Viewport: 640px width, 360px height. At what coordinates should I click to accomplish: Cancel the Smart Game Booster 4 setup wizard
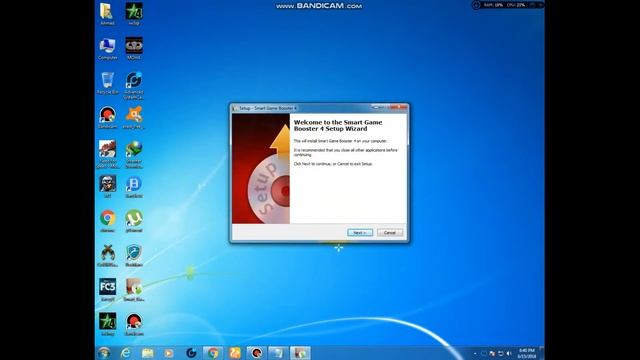pyautogui.click(x=390, y=233)
